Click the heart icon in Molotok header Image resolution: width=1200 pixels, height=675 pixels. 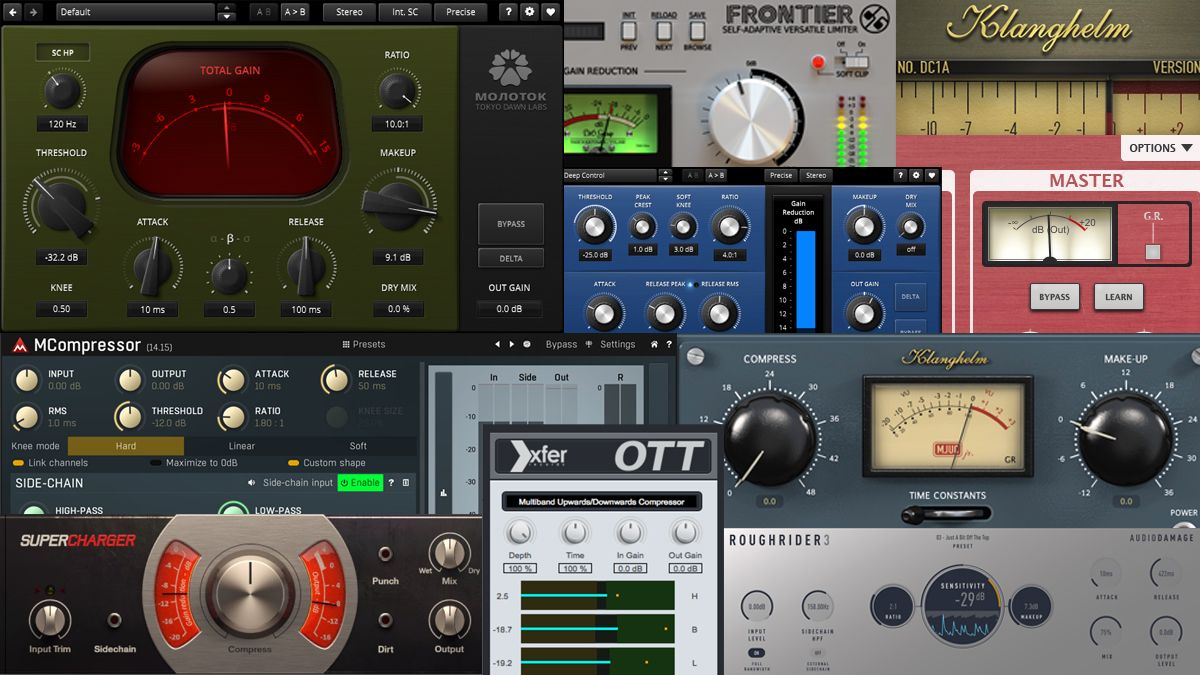pyautogui.click(x=551, y=11)
